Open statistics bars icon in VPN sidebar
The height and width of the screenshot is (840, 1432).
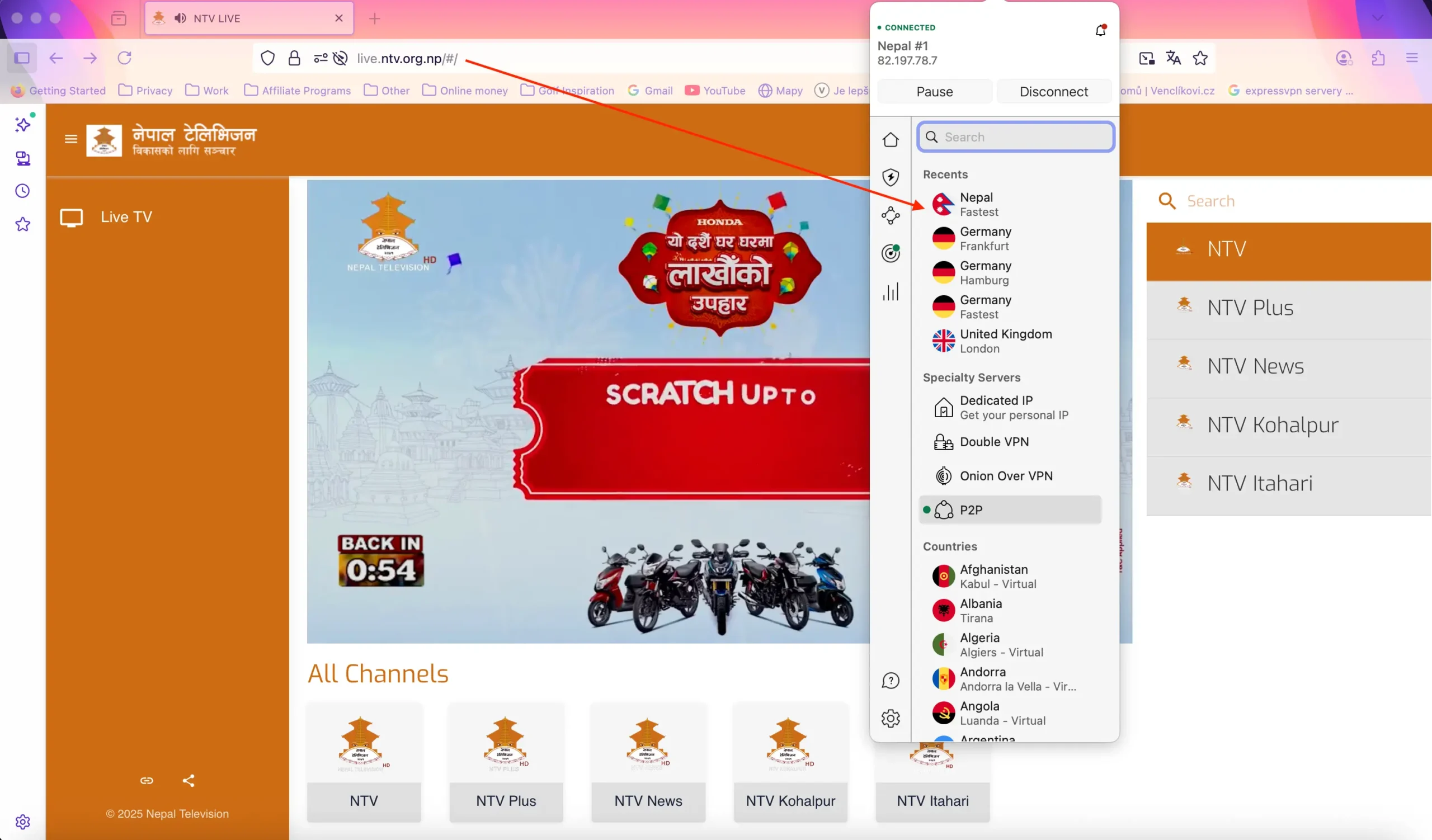coord(891,291)
